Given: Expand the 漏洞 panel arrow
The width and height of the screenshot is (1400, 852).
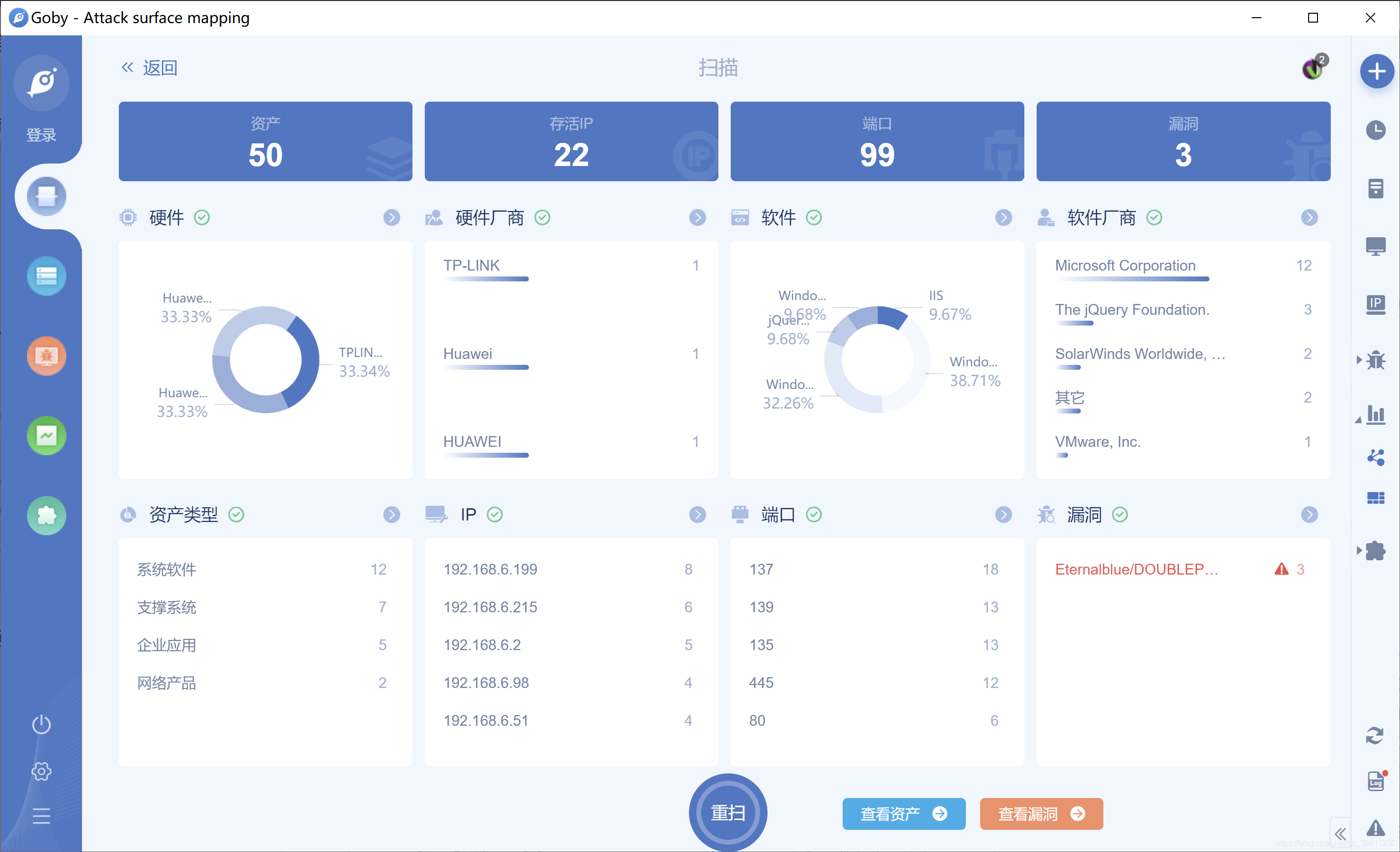Looking at the screenshot, I should click(1309, 514).
